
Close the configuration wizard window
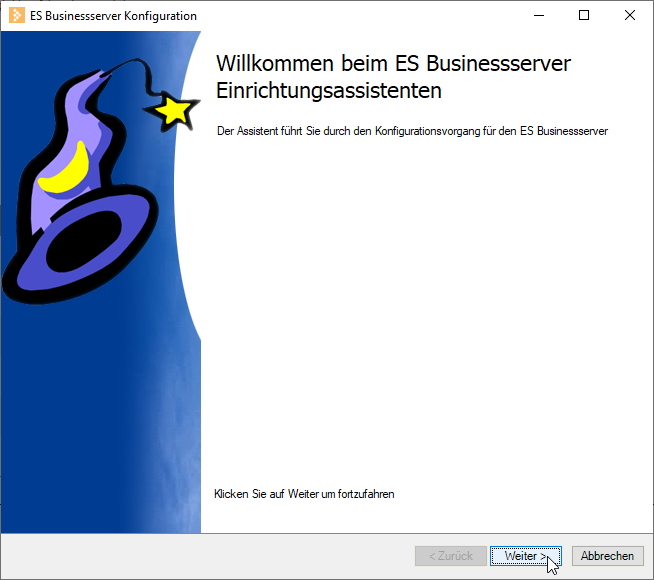tap(630, 15)
